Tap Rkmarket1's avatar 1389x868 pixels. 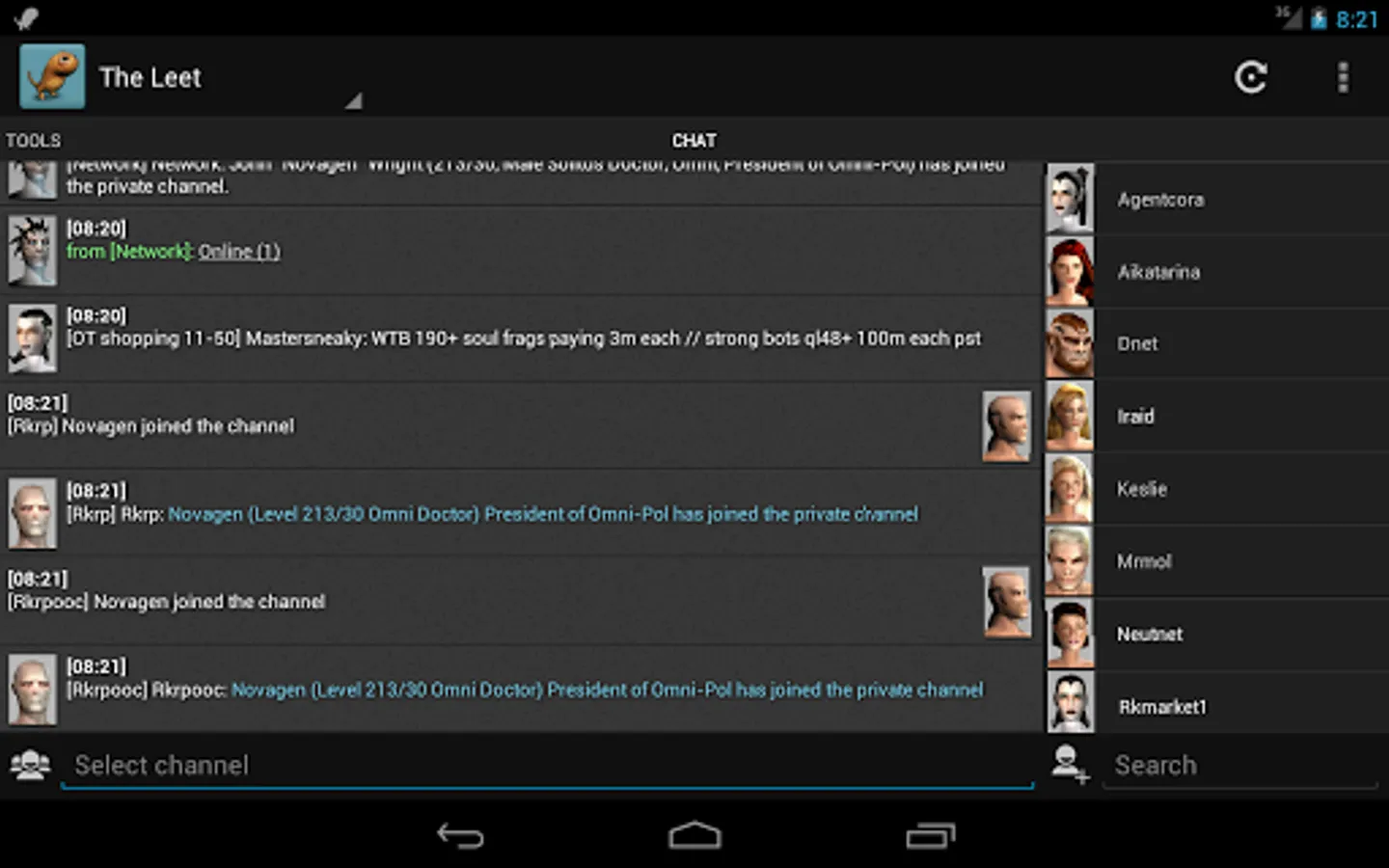tap(1070, 702)
